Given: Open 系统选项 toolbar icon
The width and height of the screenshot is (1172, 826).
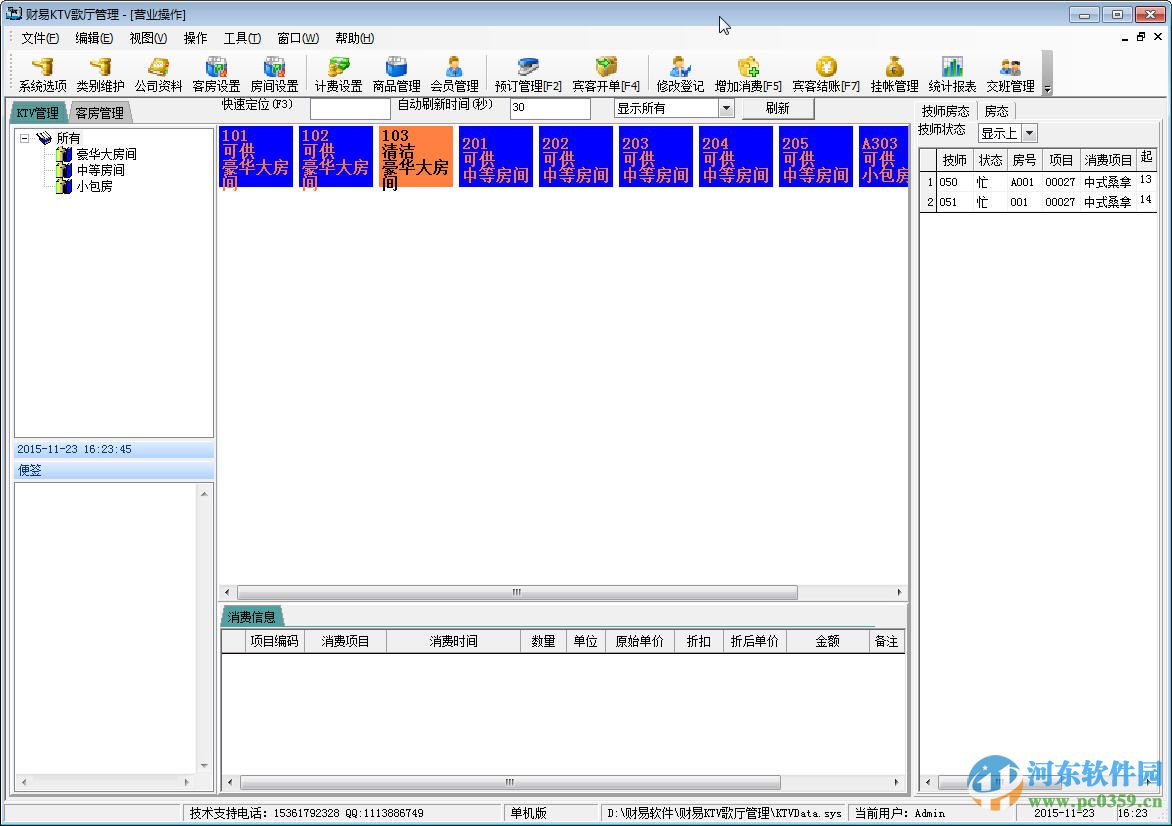Looking at the screenshot, I should [x=43, y=75].
